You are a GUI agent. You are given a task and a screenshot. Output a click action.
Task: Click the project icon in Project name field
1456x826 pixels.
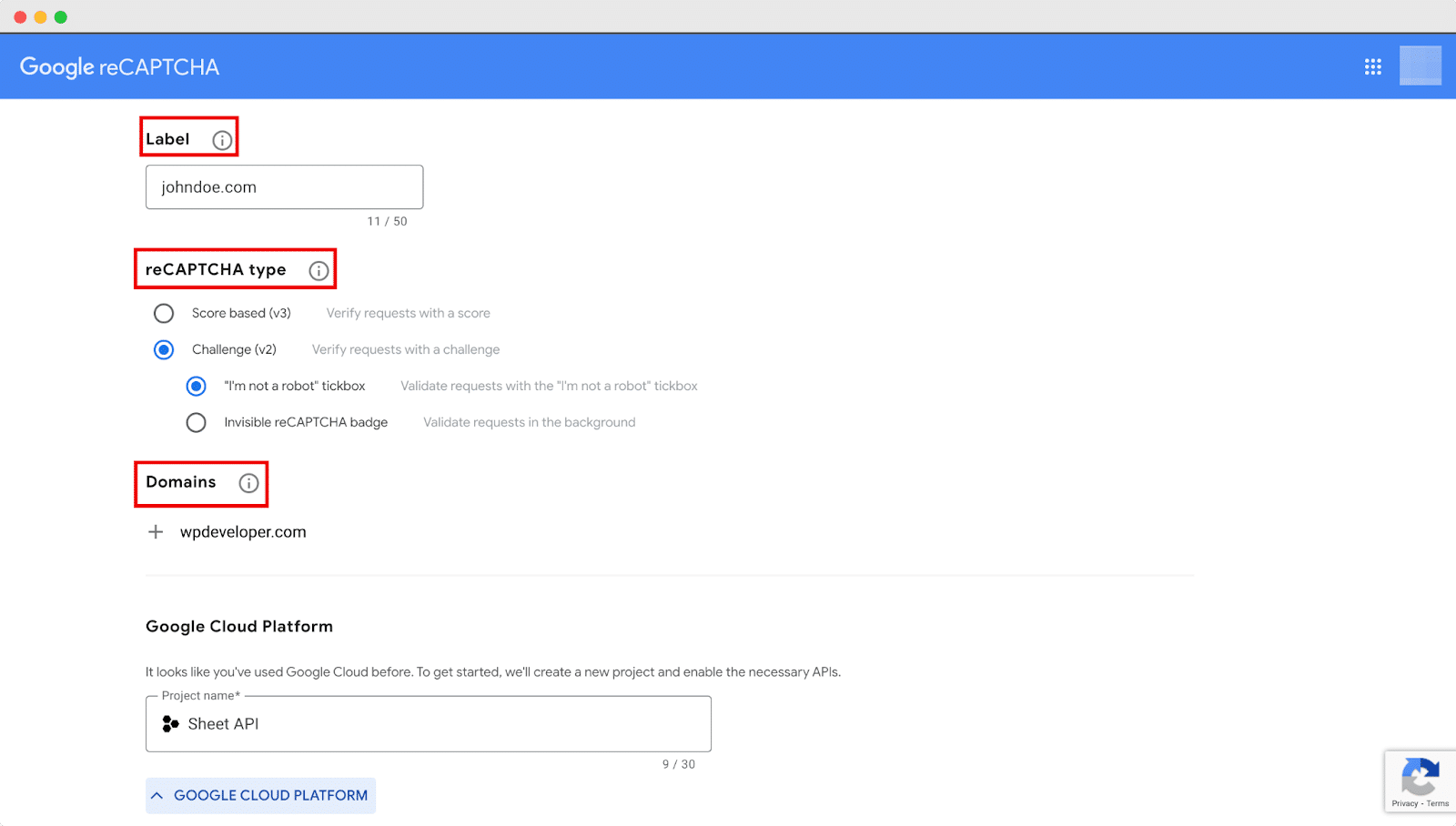point(169,723)
